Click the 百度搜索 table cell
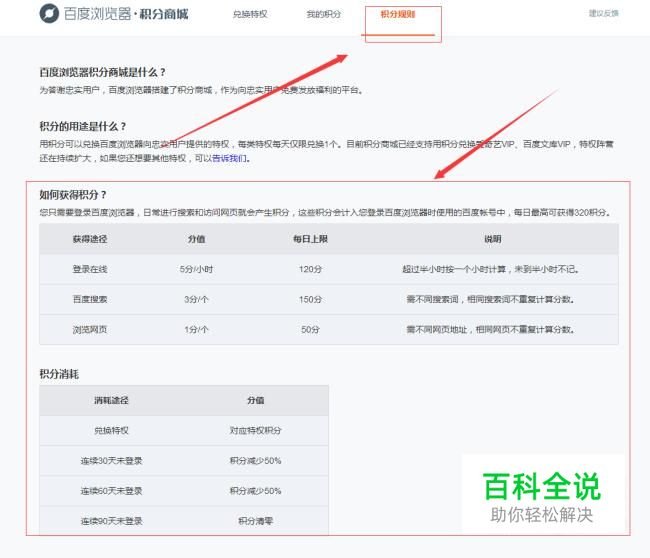This screenshot has width=650, height=558. click(x=90, y=299)
